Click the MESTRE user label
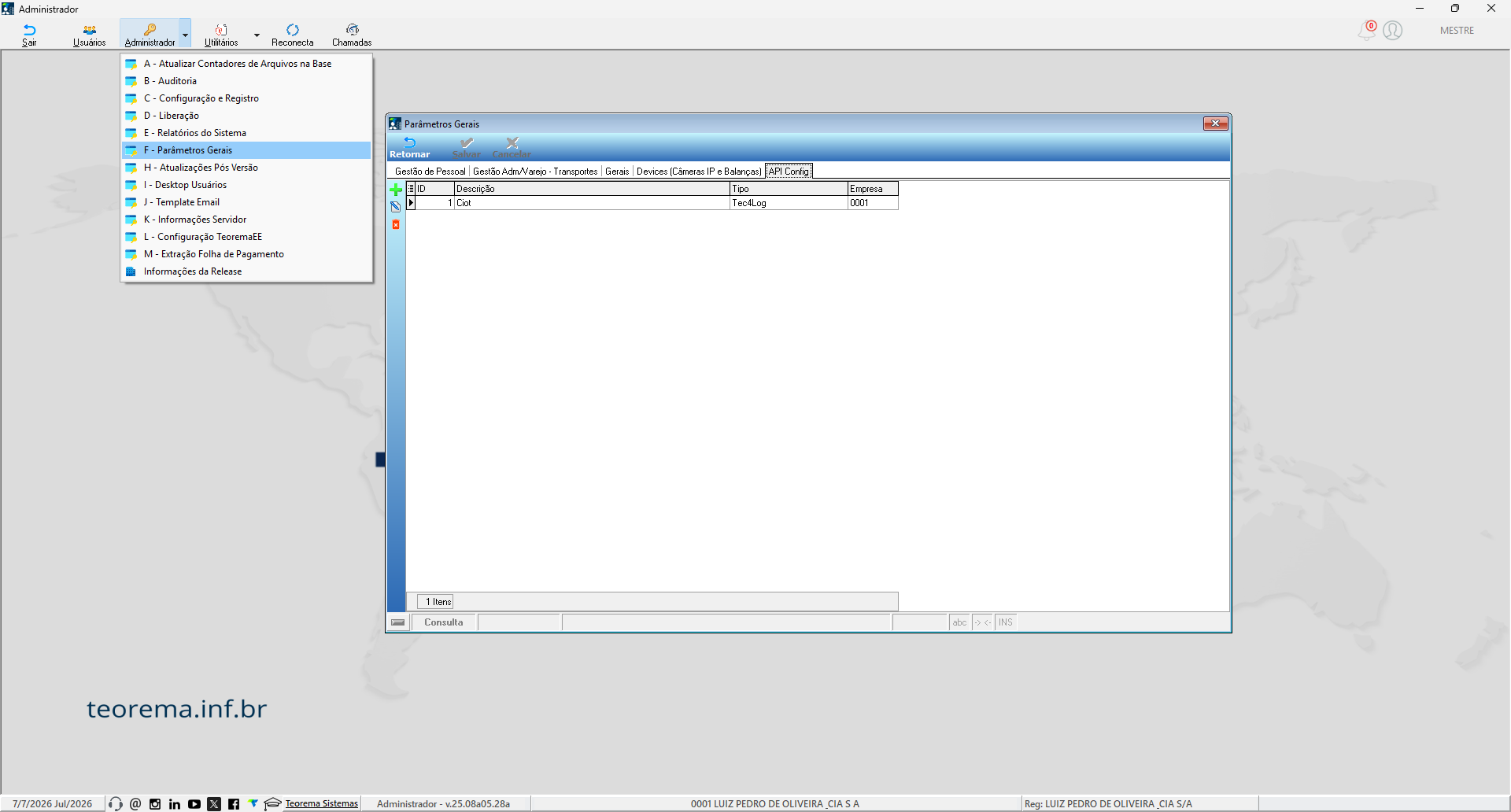This screenshot has width=1511, height=812. pos(1457,31)
